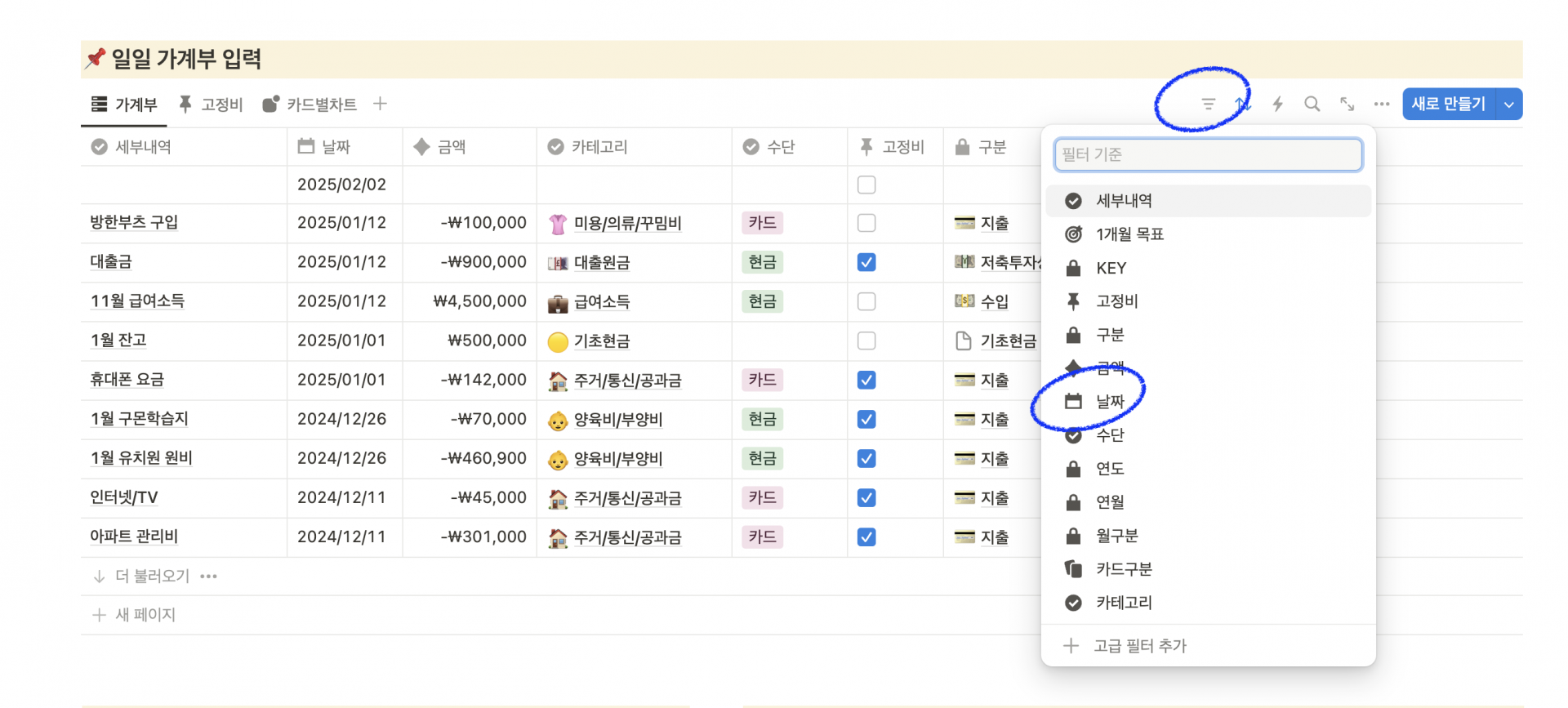Select 연도 filter option
Screen dimensions: 1568x708
(x=1208, y=469)
